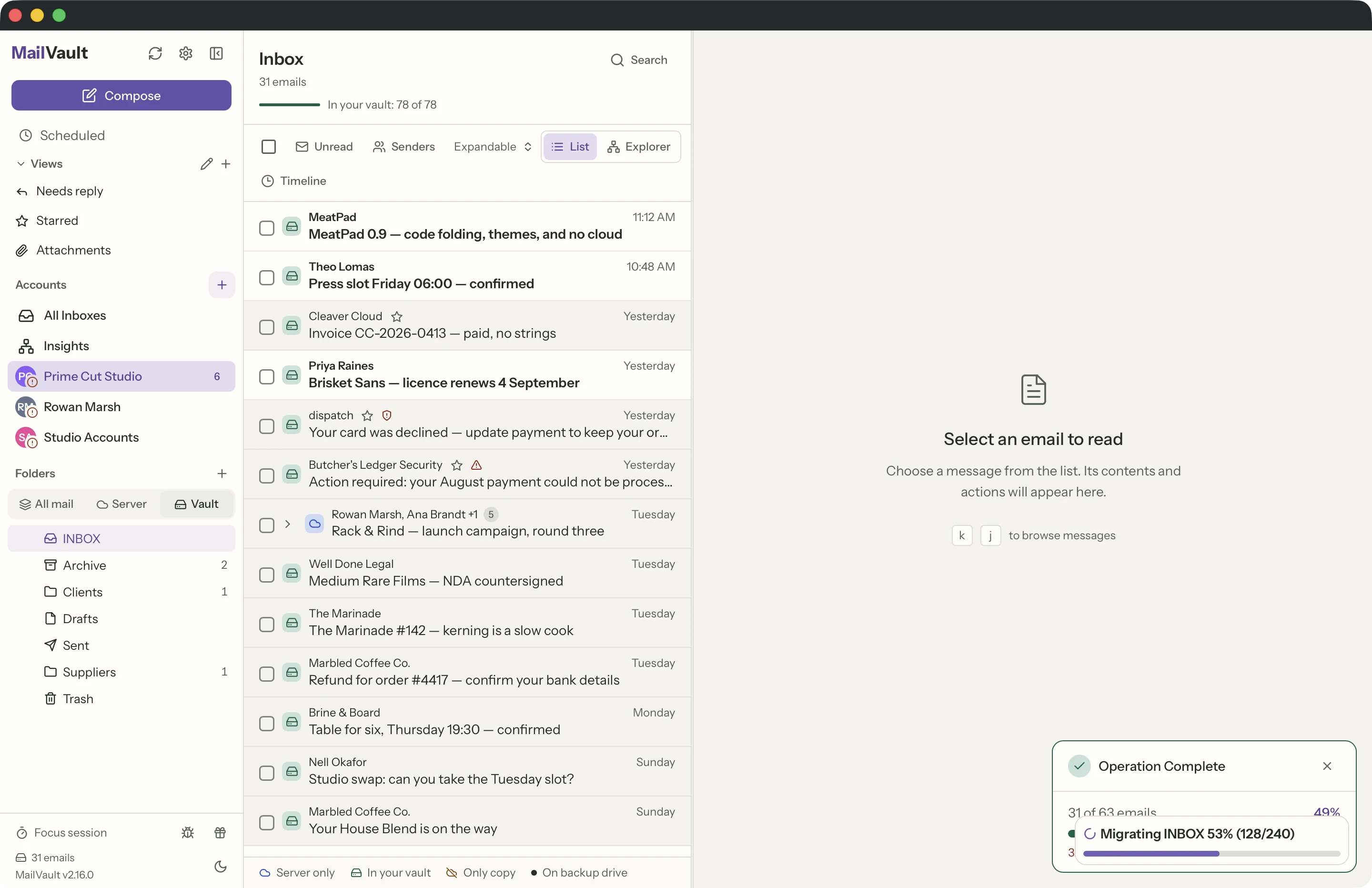Open settings gear in sidebar header

pyautogui.click(x=186, y=53)
